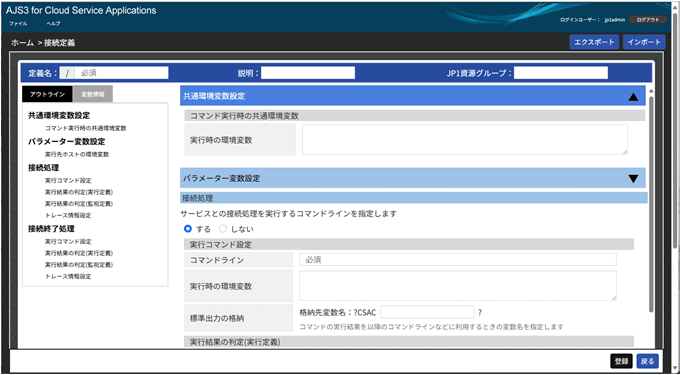Focus the JP1資源グループ input field
The width and height of the screenshot is (681, 375).
point(561,73)
